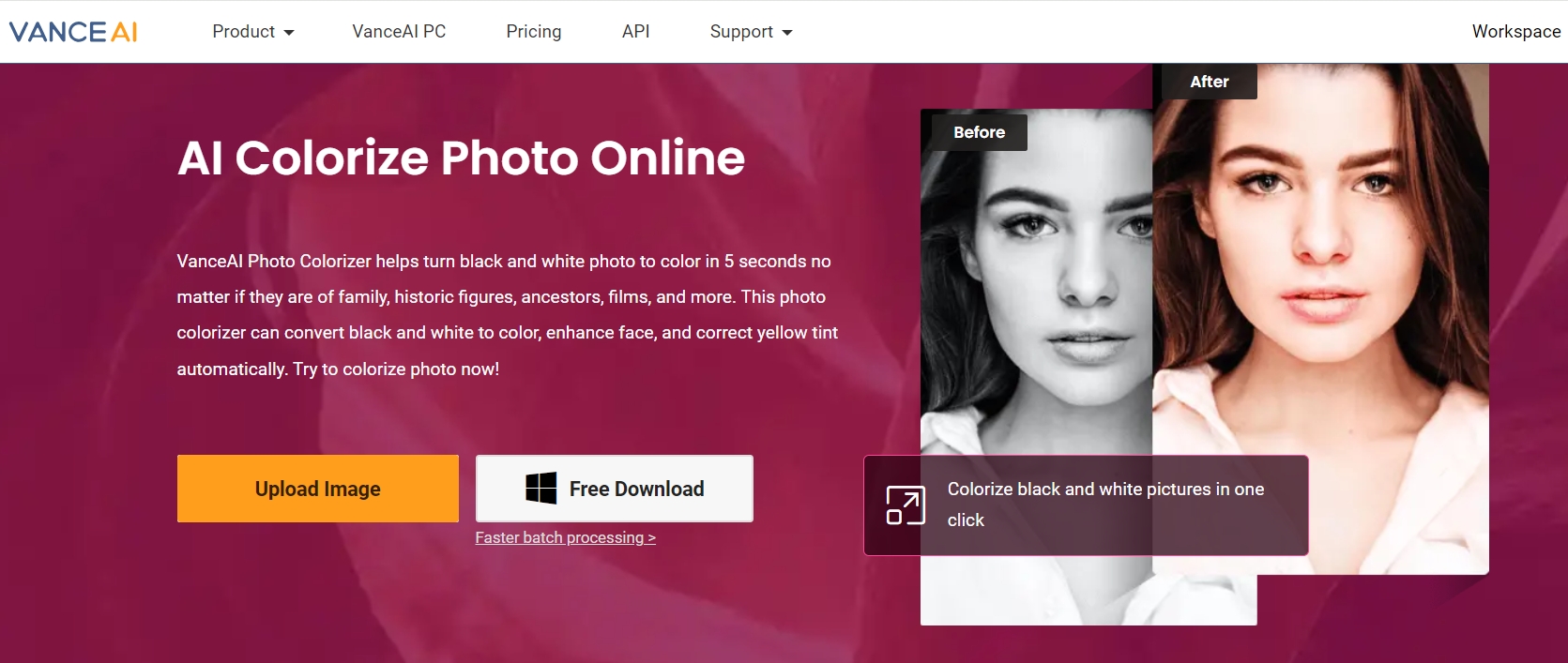
Task: Open the Support menu
Action: click(740, 32)
